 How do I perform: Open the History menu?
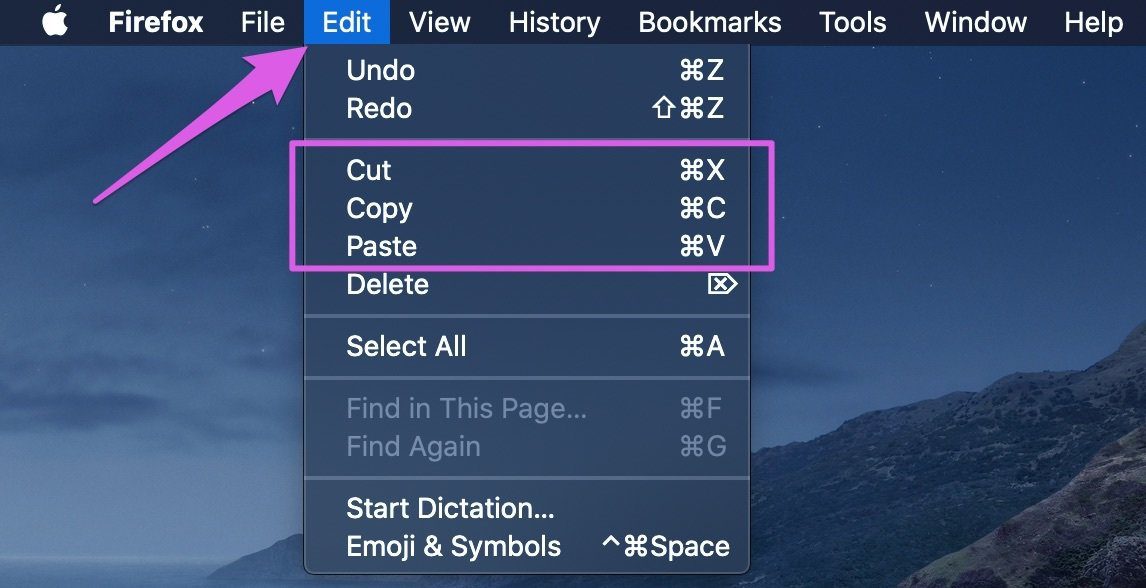pos(554,23)
